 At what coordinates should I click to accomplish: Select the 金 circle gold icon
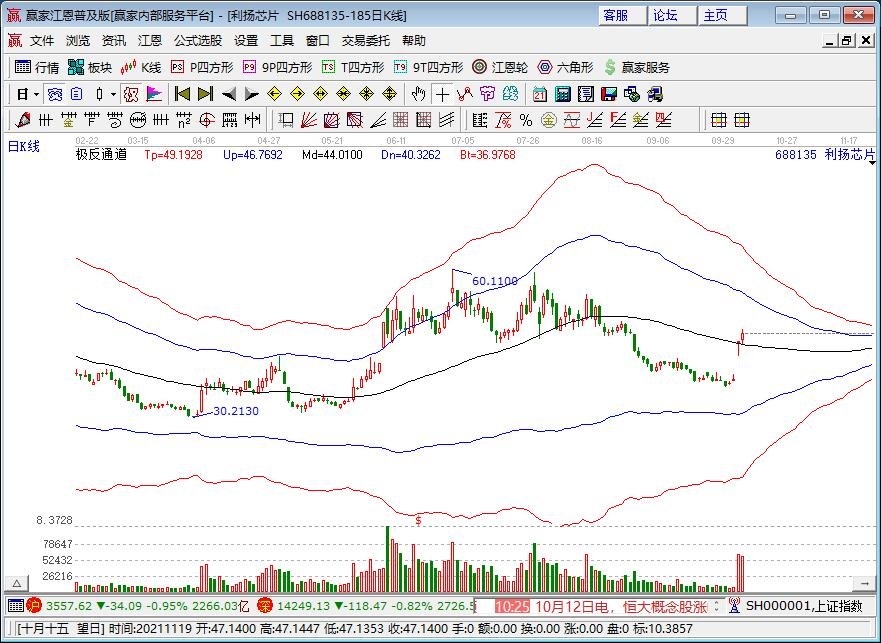pyautogui.click(x=548, y=120)
